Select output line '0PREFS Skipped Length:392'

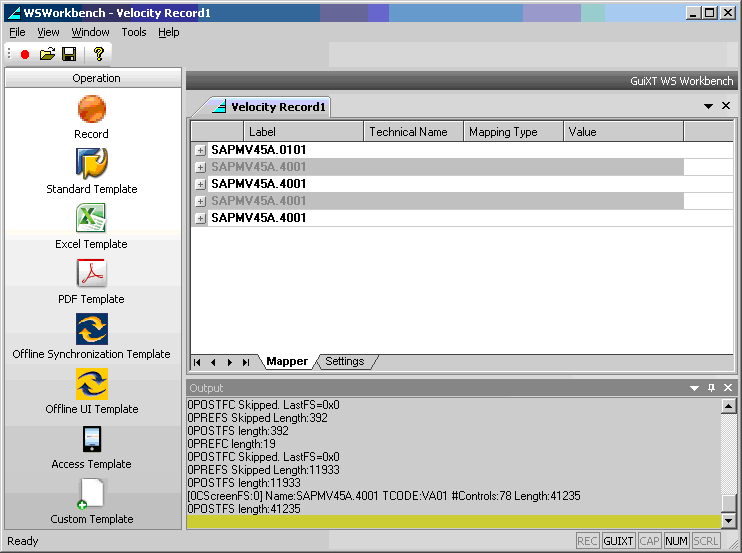click(257, 418)
